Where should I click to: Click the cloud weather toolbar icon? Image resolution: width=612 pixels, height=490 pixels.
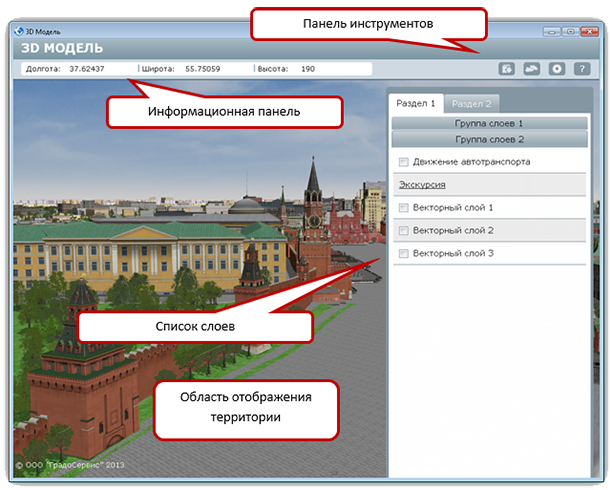(x=531, y=69)
